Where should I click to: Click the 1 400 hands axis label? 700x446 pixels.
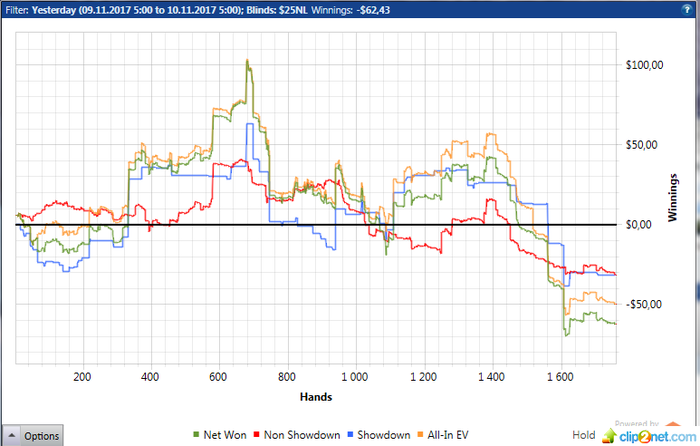(492, 377)
